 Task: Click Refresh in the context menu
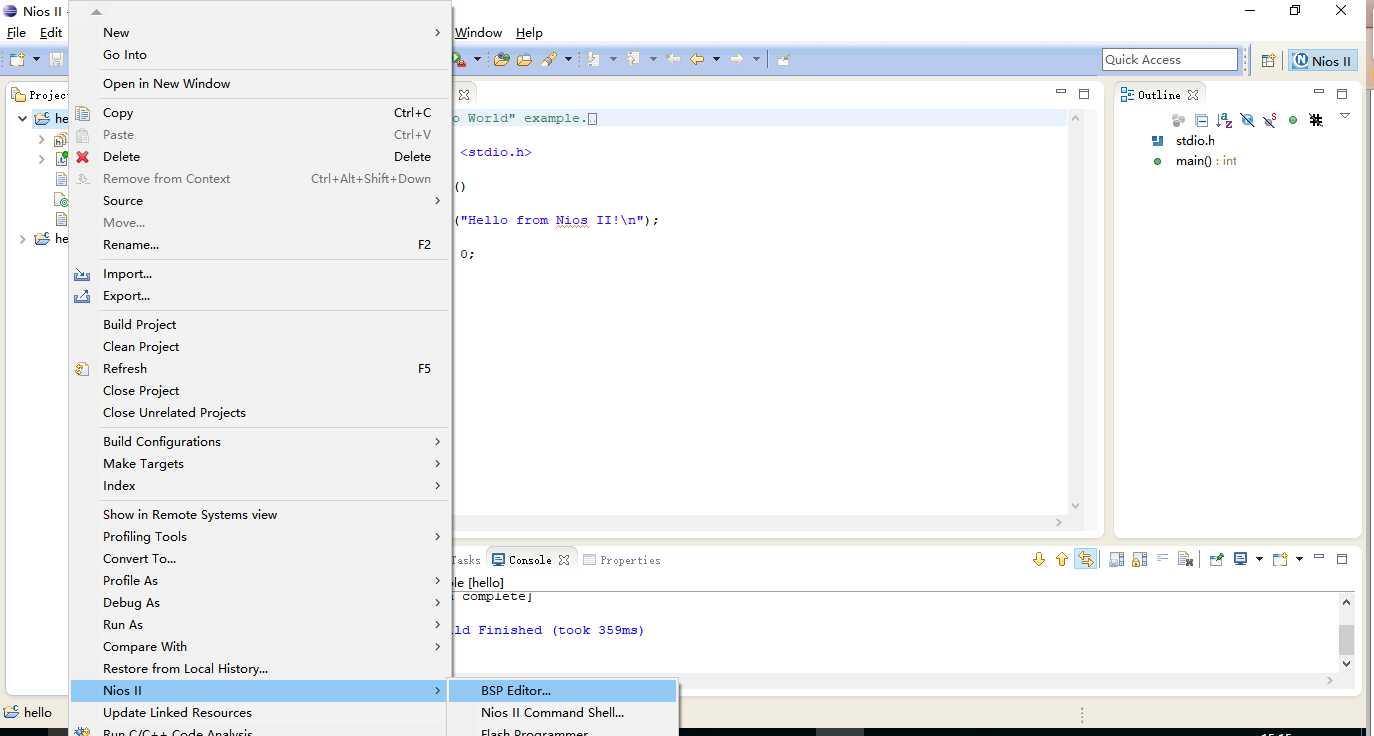click(259, 369)
